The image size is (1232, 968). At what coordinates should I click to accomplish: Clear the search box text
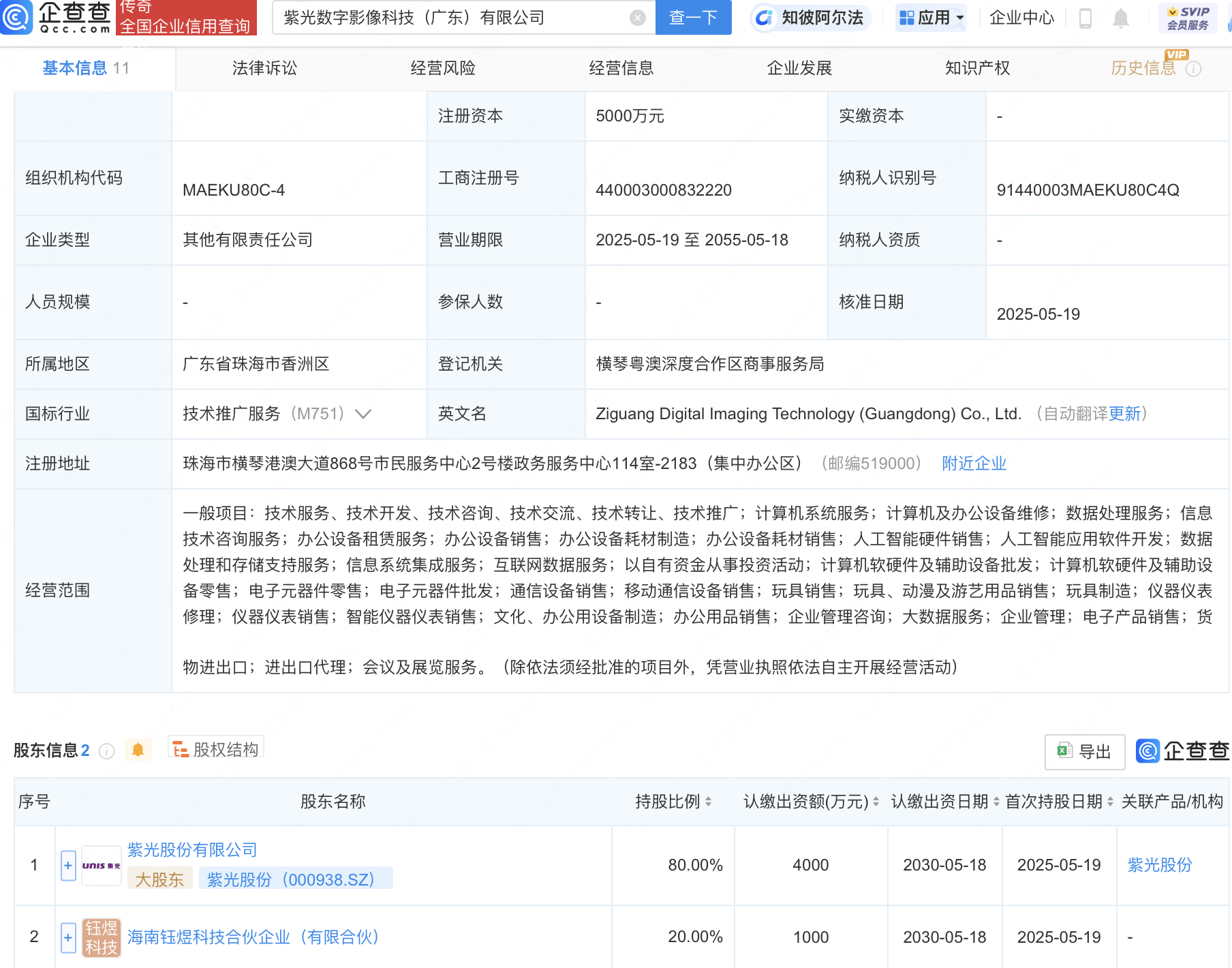[637, 18]
